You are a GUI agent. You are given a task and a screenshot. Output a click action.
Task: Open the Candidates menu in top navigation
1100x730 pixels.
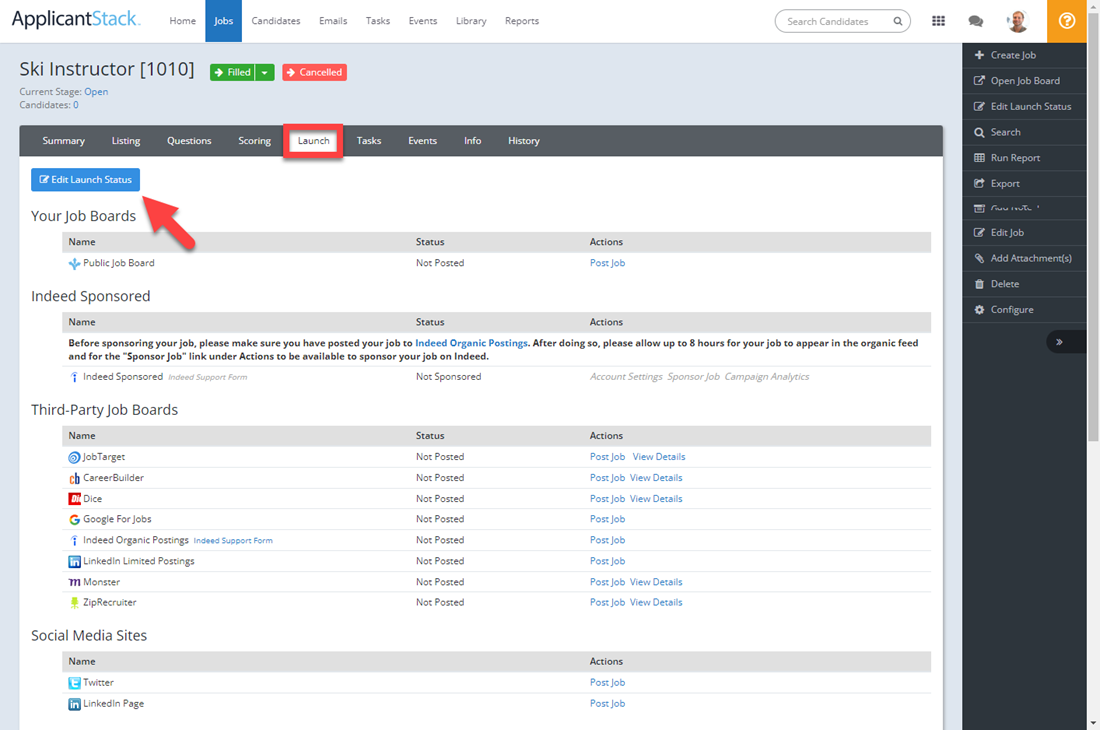coord(275,21)
